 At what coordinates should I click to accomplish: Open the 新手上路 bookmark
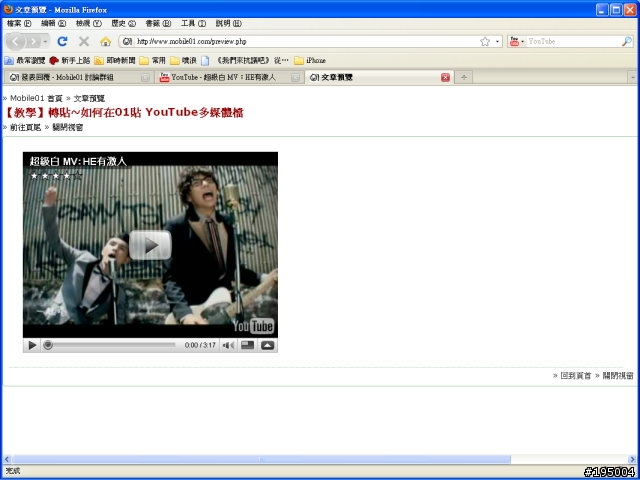(x=69, y=60)
